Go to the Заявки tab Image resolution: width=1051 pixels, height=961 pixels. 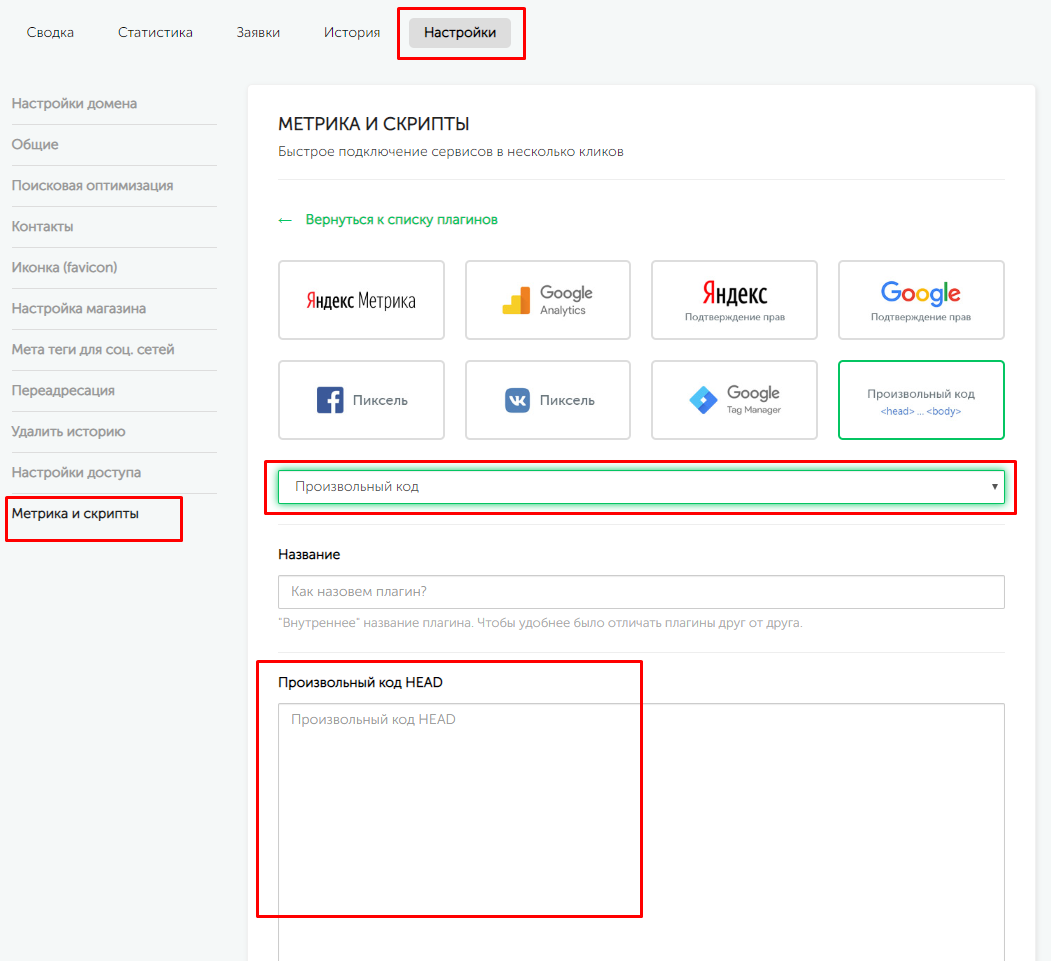(258, 33)
